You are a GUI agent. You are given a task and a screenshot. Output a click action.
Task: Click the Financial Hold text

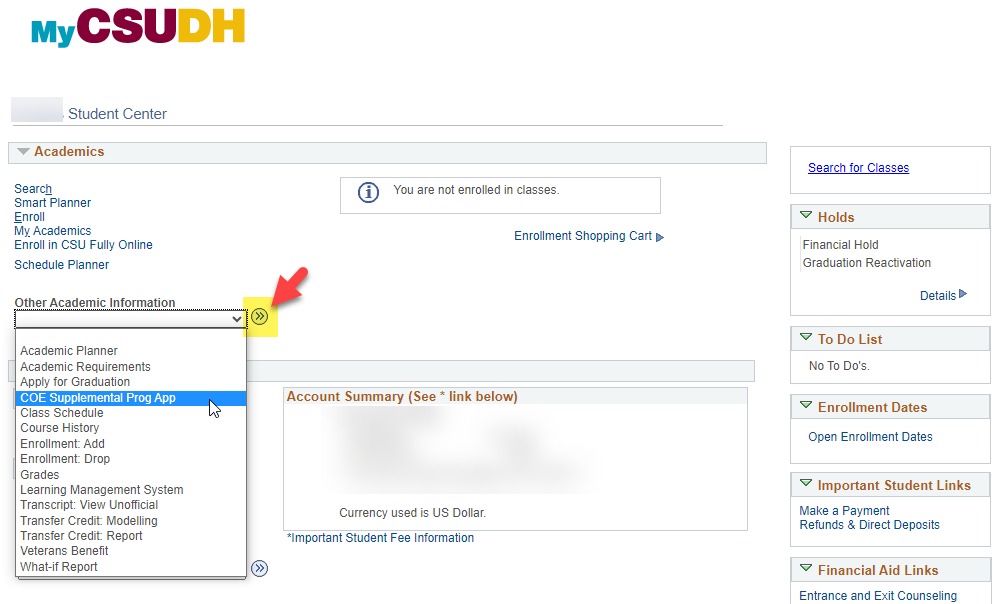coord(840,245)
